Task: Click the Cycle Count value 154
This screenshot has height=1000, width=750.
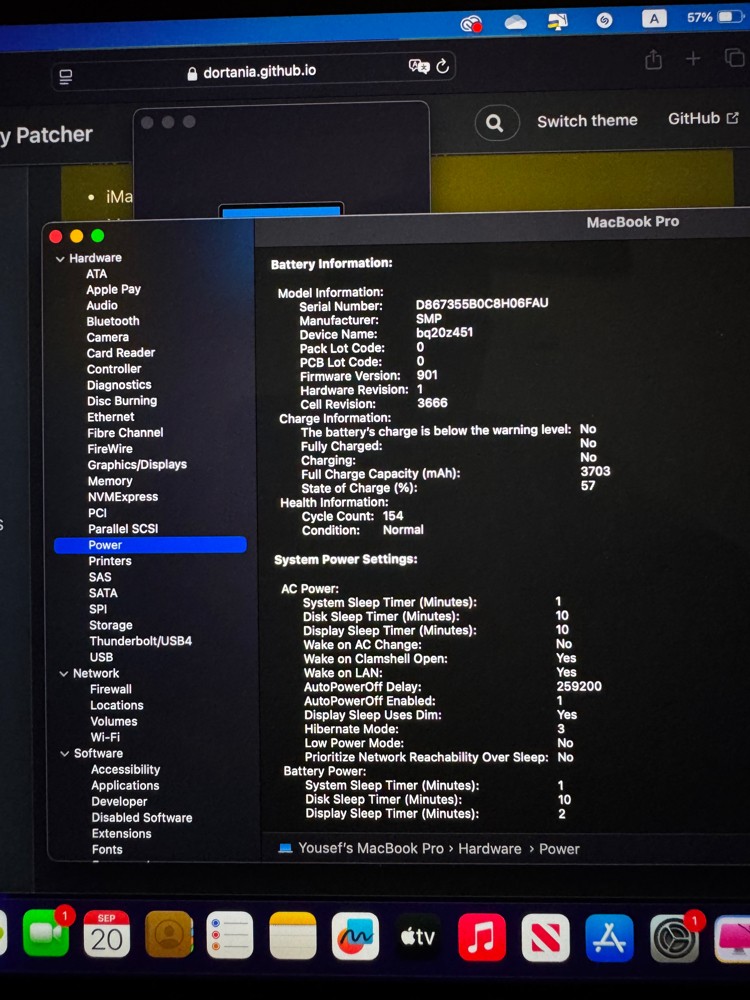Action: (393, 515)
